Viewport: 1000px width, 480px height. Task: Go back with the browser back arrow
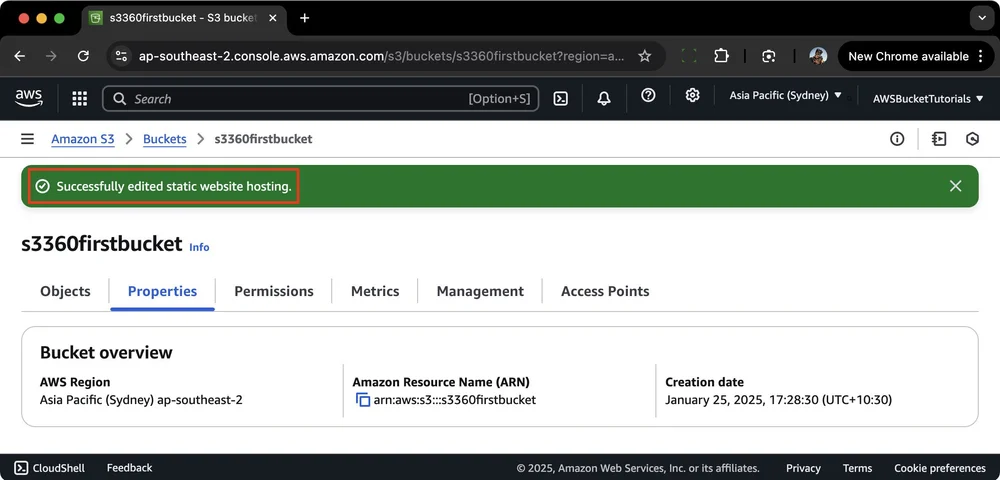[20, 56]
